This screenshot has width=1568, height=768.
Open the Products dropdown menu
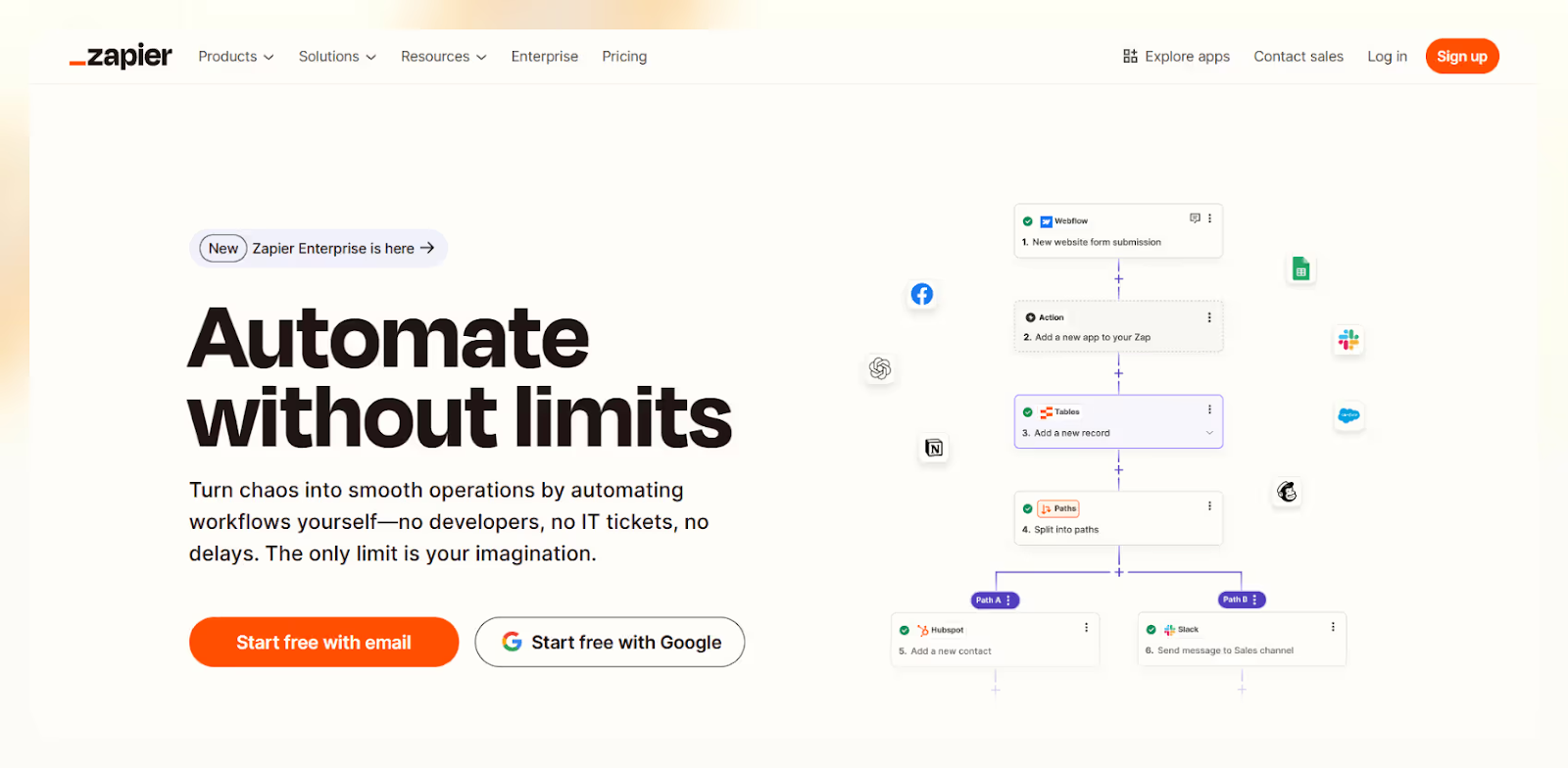pyautogui.click(x=236, y=57)
